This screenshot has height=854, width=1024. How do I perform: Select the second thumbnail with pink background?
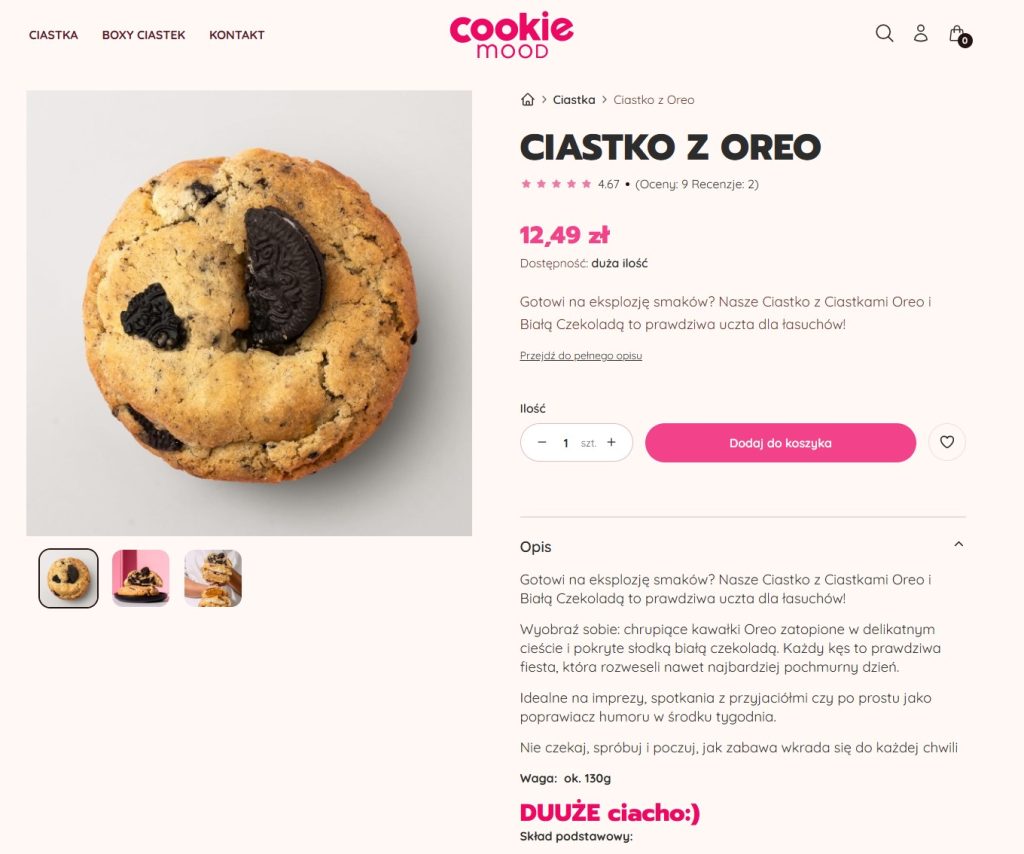(140, 578)
